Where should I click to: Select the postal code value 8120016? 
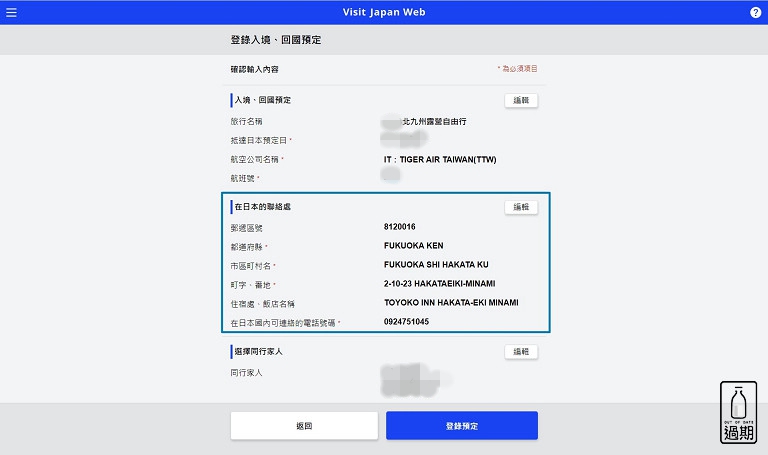pyautogui.click(x=400, y=227)
